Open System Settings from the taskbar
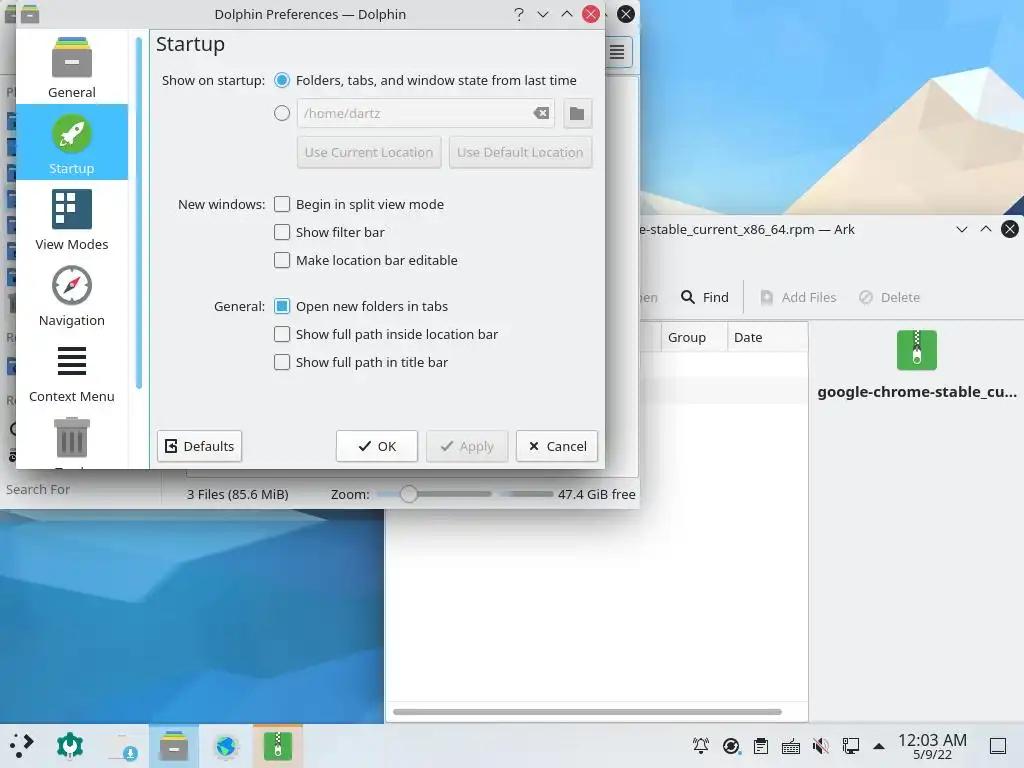 click(x=70, y=745)
